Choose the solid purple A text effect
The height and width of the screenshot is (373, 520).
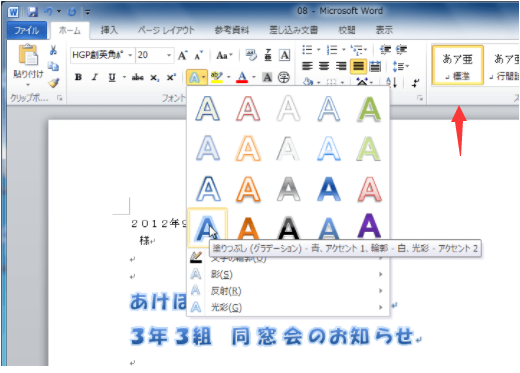pyautogui.click(x=369, y=227)
